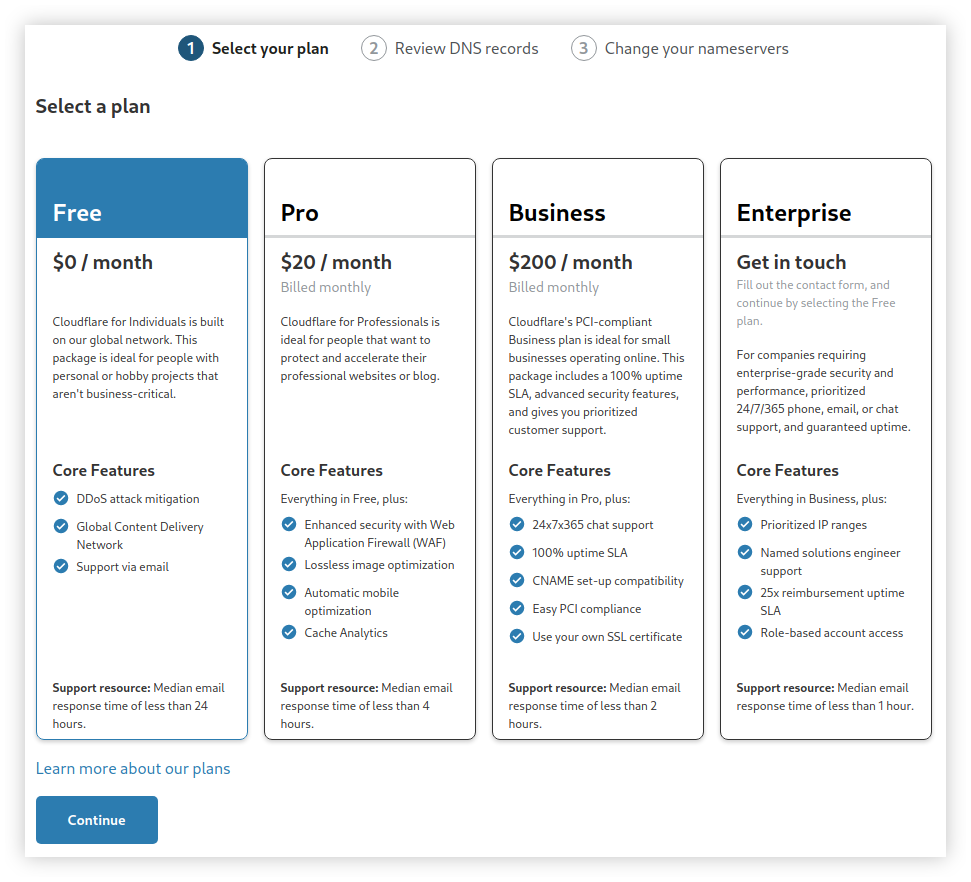
Task: Click step 1 circle for Select your plan
Action: tap(190, 48)
